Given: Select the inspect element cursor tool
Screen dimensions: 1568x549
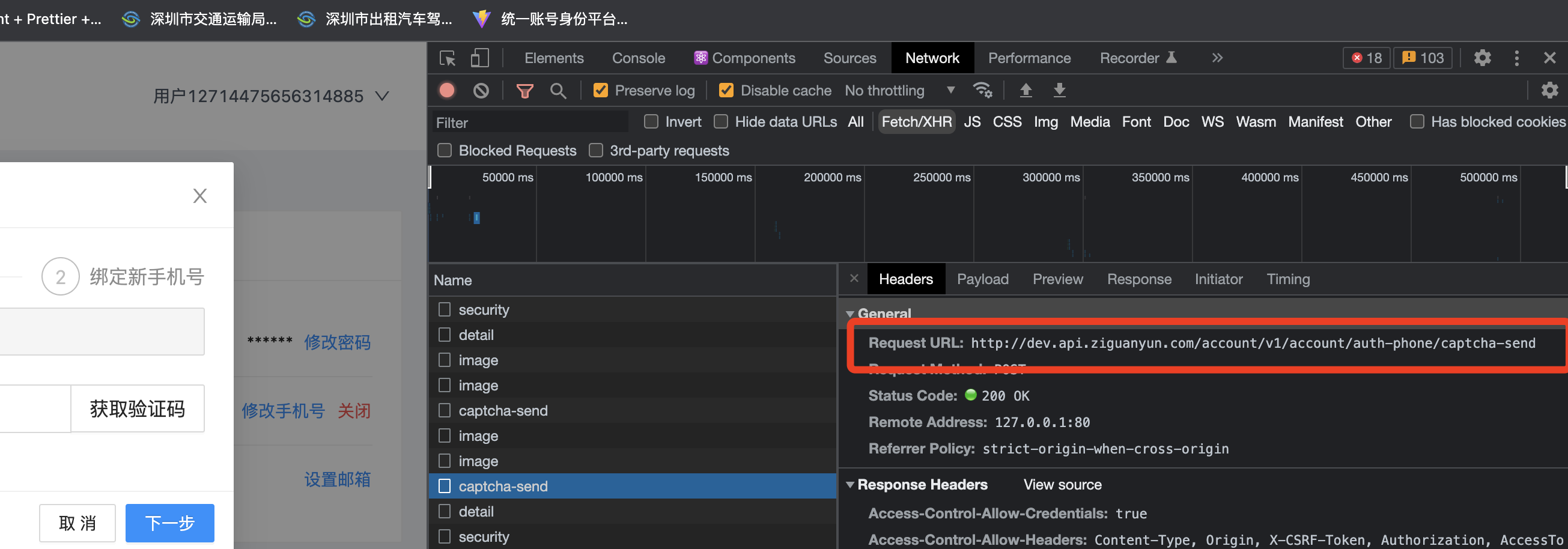Looking at the screenshot, I should 448,58.
